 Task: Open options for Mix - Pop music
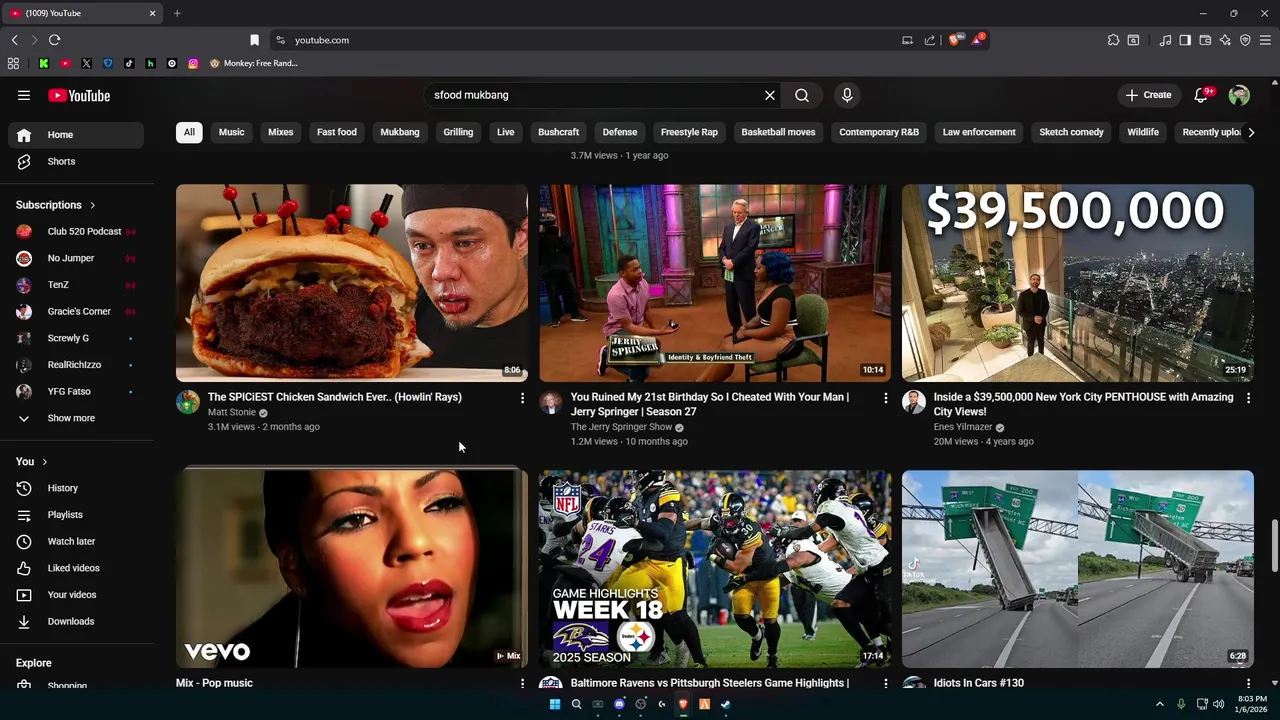tap(522, 684)
